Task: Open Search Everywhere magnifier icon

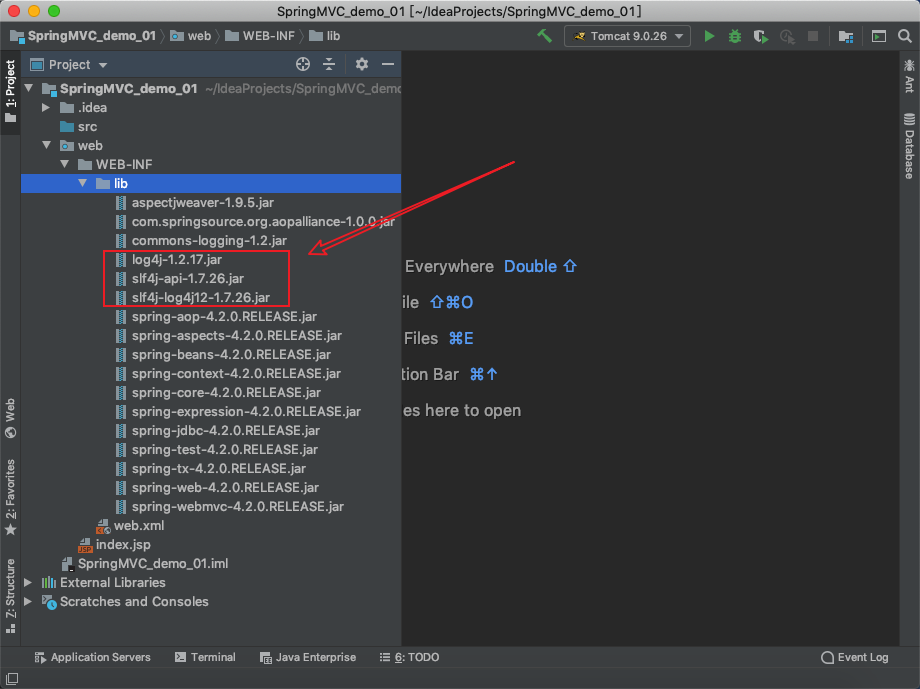Action: [904, 36]
